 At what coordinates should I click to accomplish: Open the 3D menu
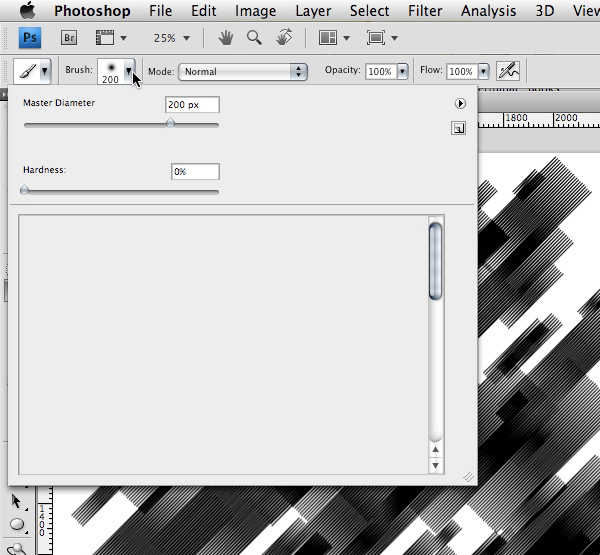pos(545,11)
